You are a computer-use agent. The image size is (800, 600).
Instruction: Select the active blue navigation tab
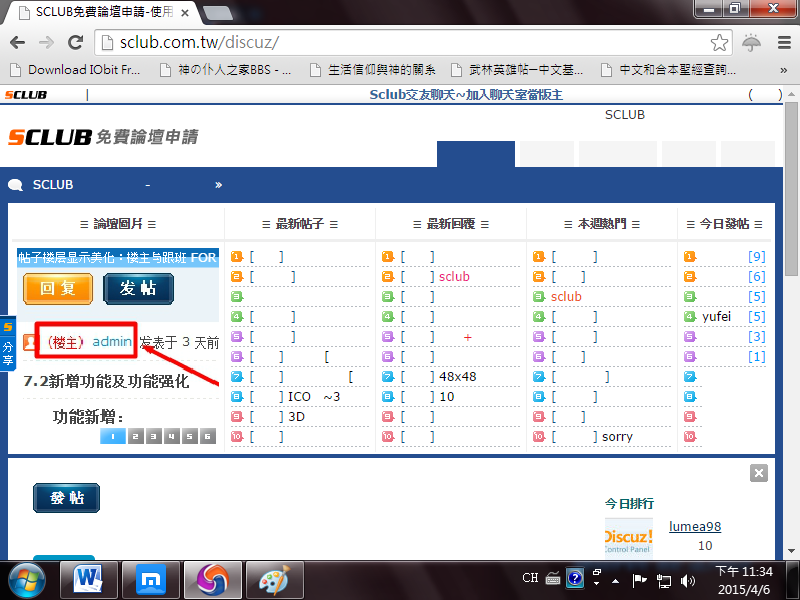click(x=476, y=154)
